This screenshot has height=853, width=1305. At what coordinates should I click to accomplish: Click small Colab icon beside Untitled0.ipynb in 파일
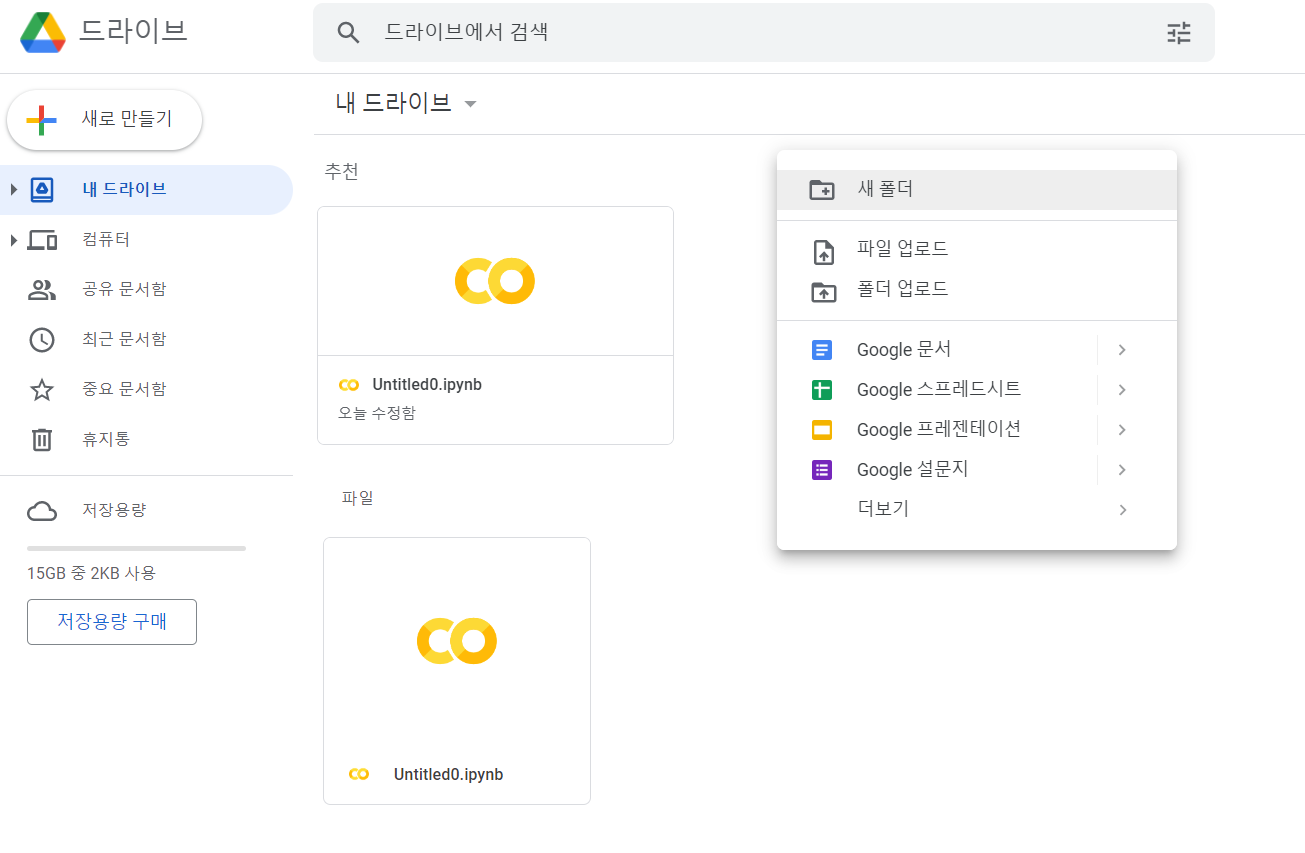[x=359, y=774]
